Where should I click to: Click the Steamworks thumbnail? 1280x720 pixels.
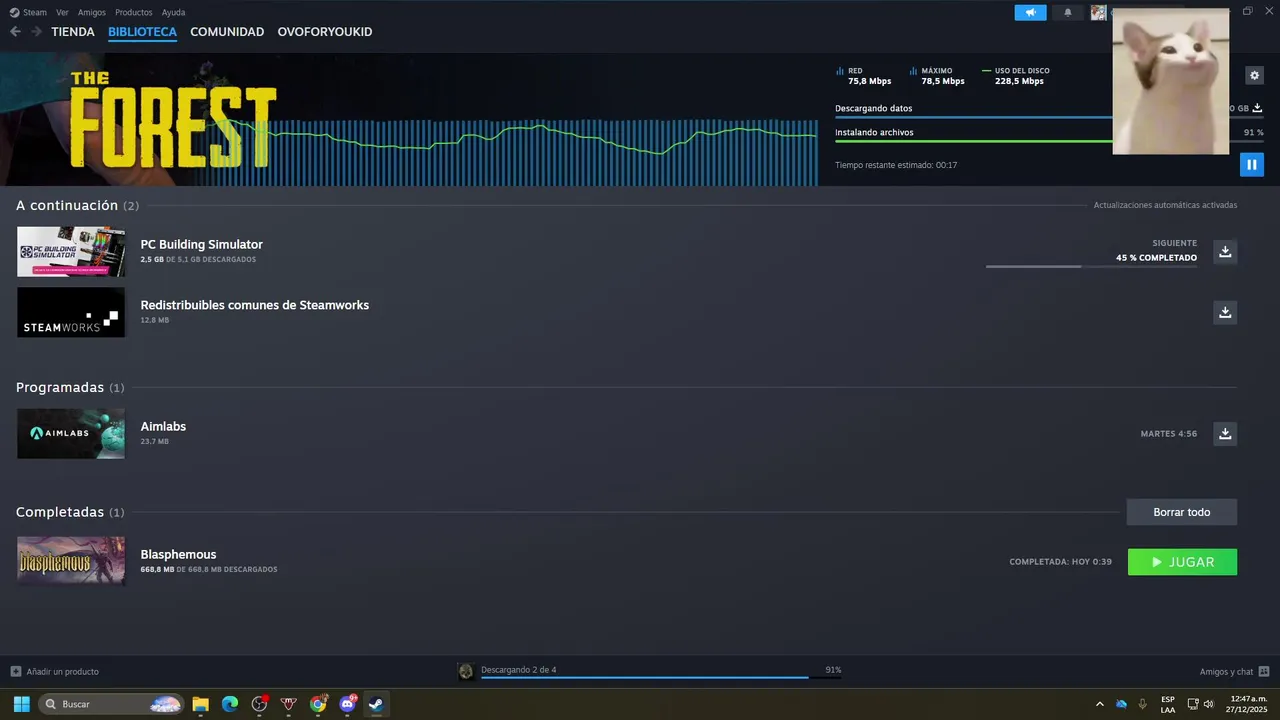[x=71, y=312]
